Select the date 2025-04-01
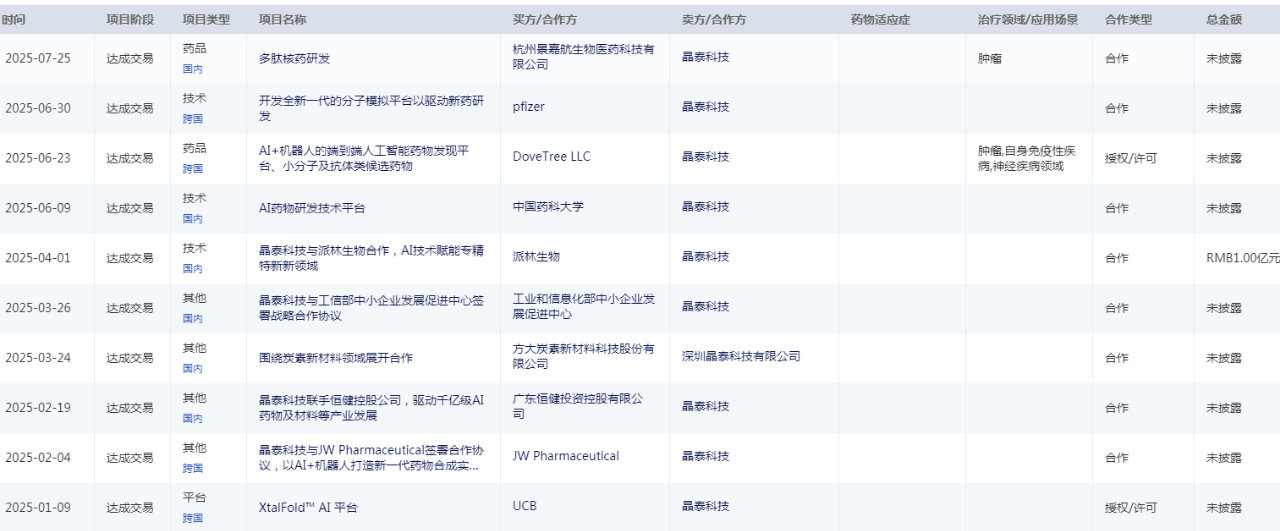1280x531 pixels. [x=38, y=258]
